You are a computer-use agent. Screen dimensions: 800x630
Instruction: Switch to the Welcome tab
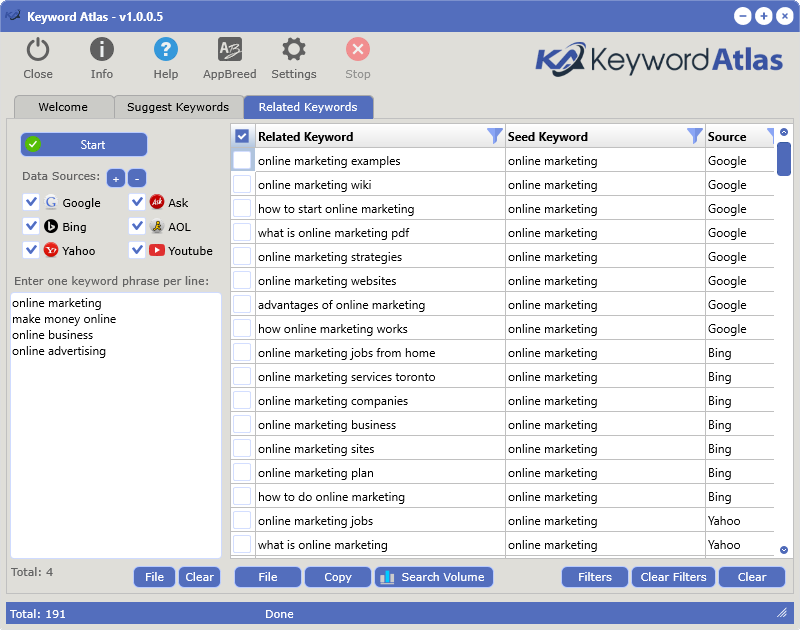point(63,106)
